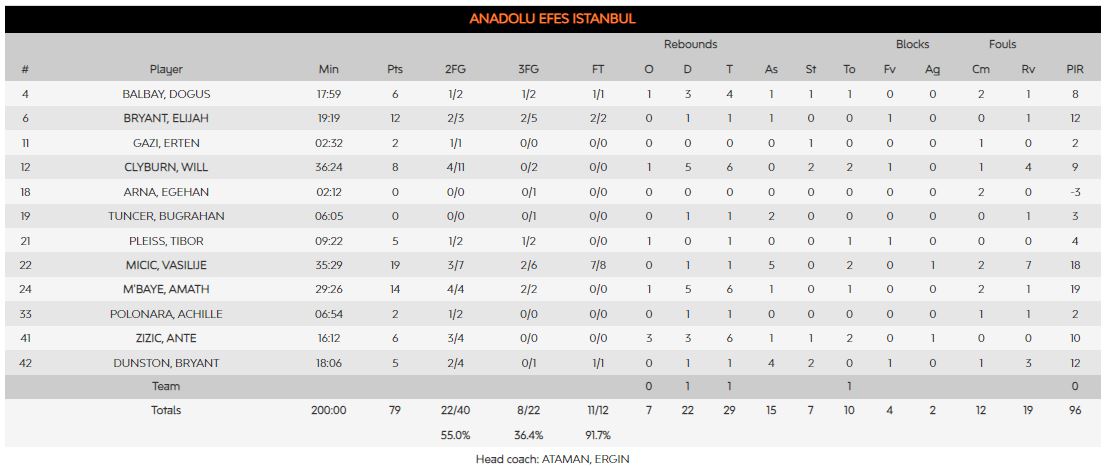
Task: Open Micic, Vasilije player profile
Action: click(166, 265)
